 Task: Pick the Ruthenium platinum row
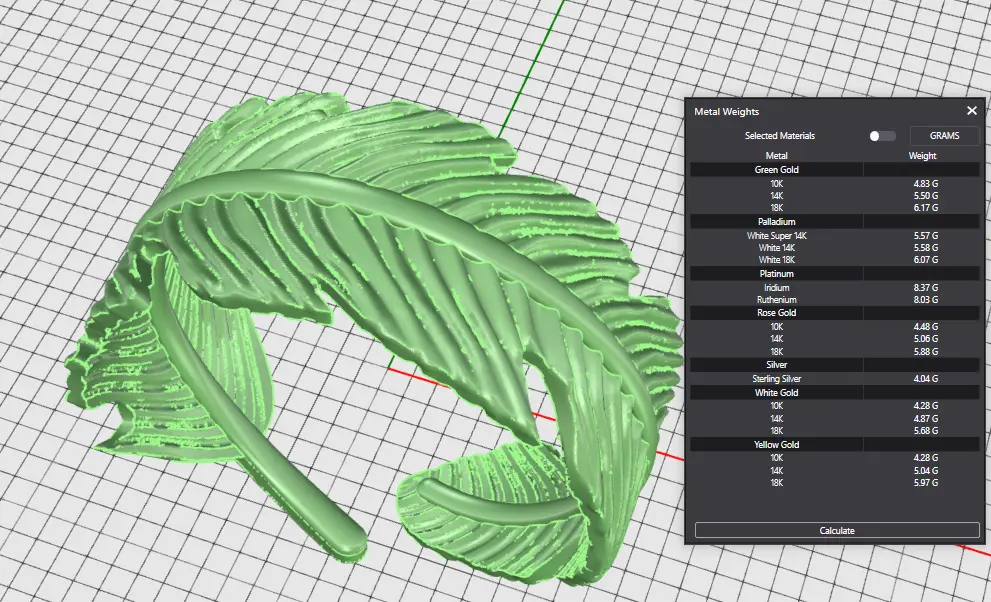tap(776, 299)
